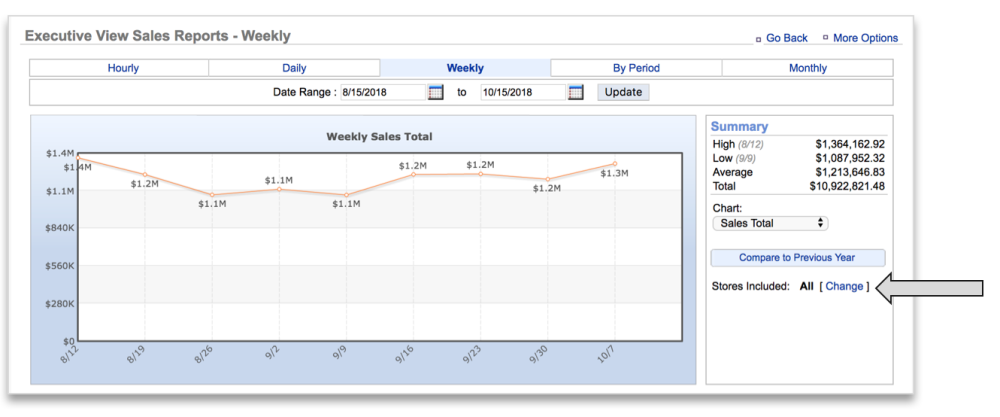The height and width of the screenshot is (417, 1000).
Task: Open More Options link
Action: coord(865,38)
